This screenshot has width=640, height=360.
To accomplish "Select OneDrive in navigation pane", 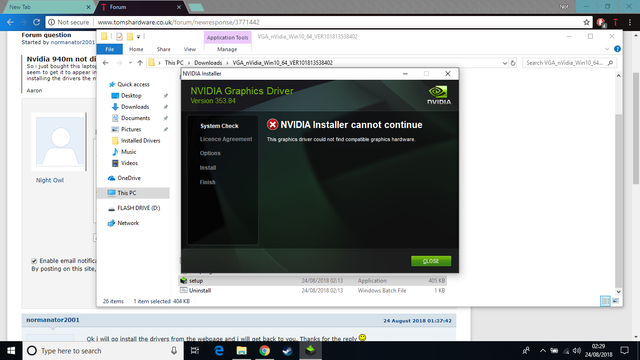I will pos(129,178).
